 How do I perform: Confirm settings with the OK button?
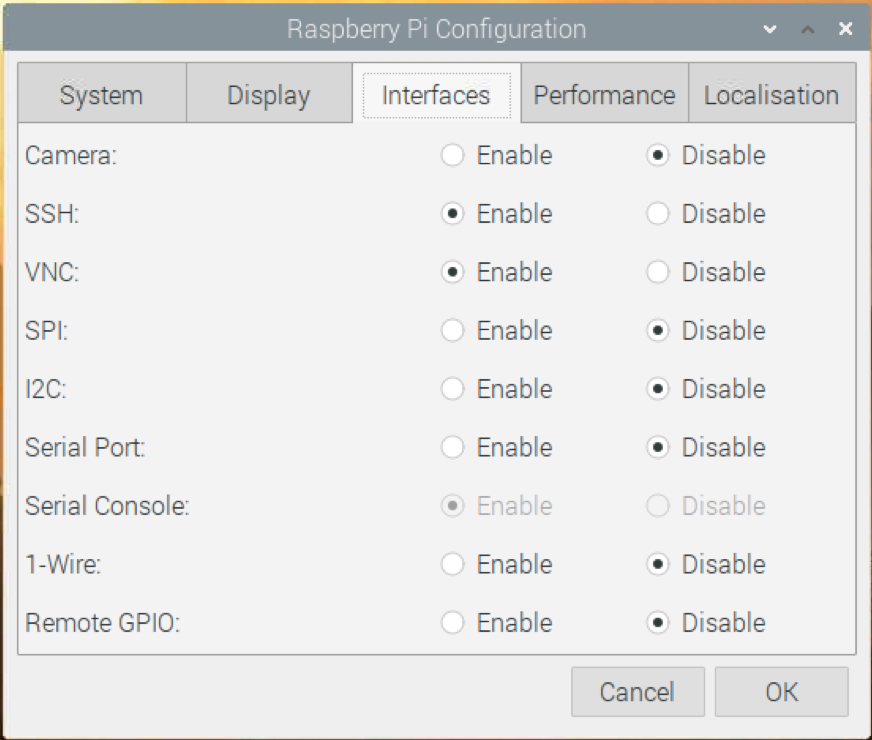click(781, 691)
